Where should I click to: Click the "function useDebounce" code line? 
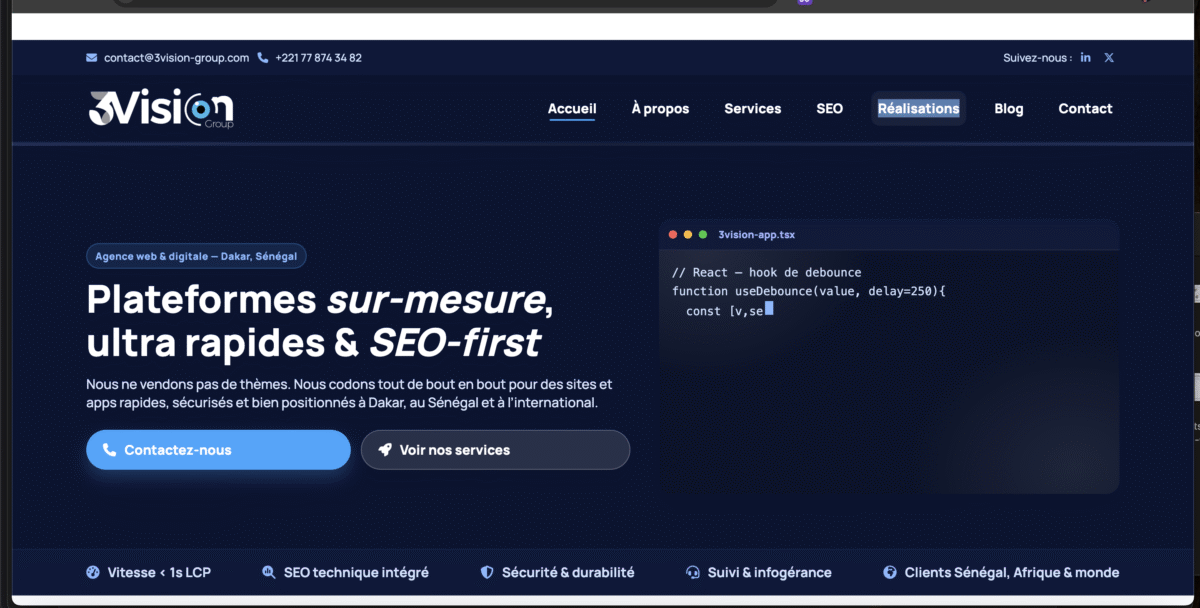[809, 291]
